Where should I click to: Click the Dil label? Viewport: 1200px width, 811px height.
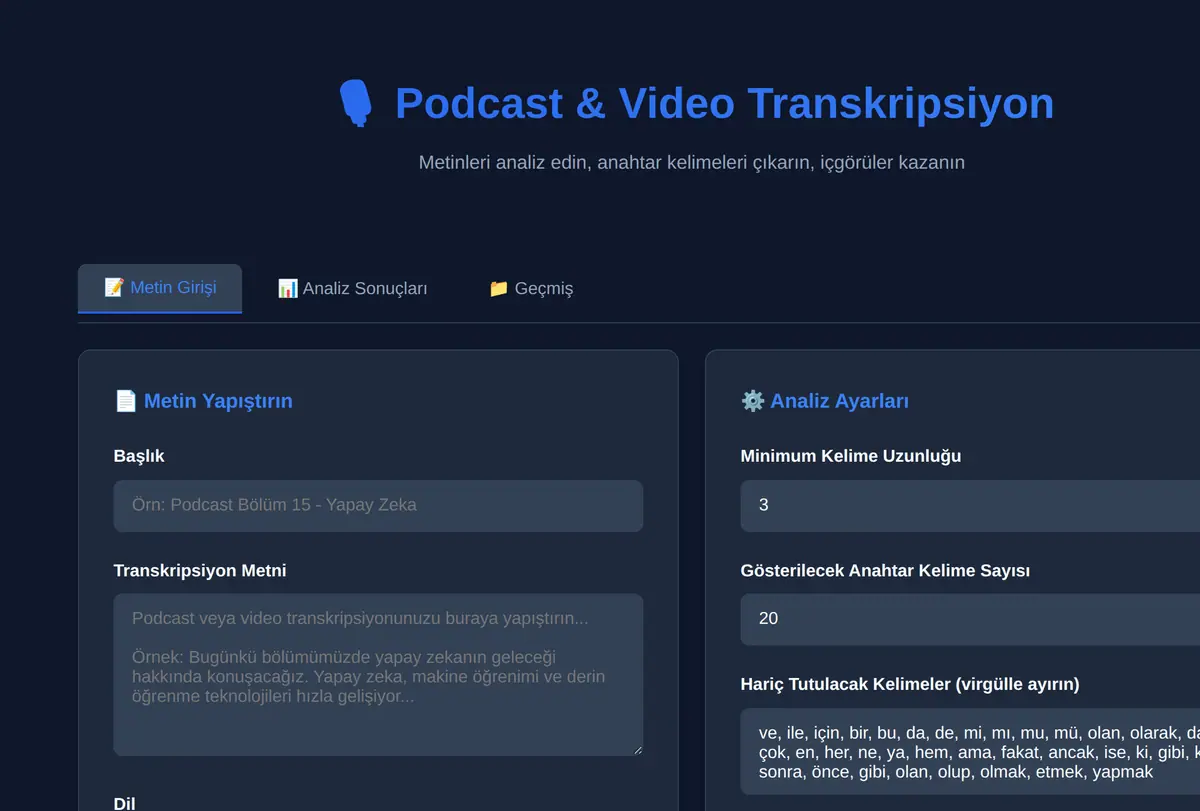click(x=124, y=803)
